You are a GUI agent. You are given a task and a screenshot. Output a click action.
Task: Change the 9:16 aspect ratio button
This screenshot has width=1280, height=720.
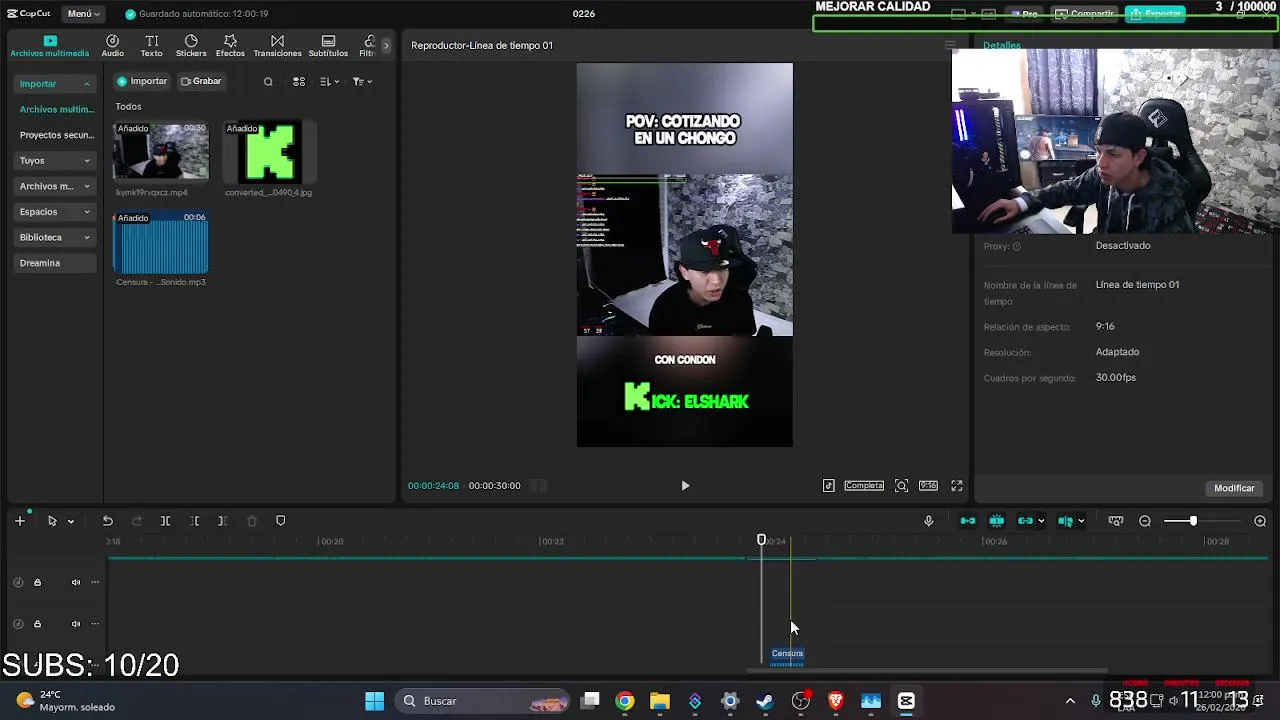coord(928,486)
